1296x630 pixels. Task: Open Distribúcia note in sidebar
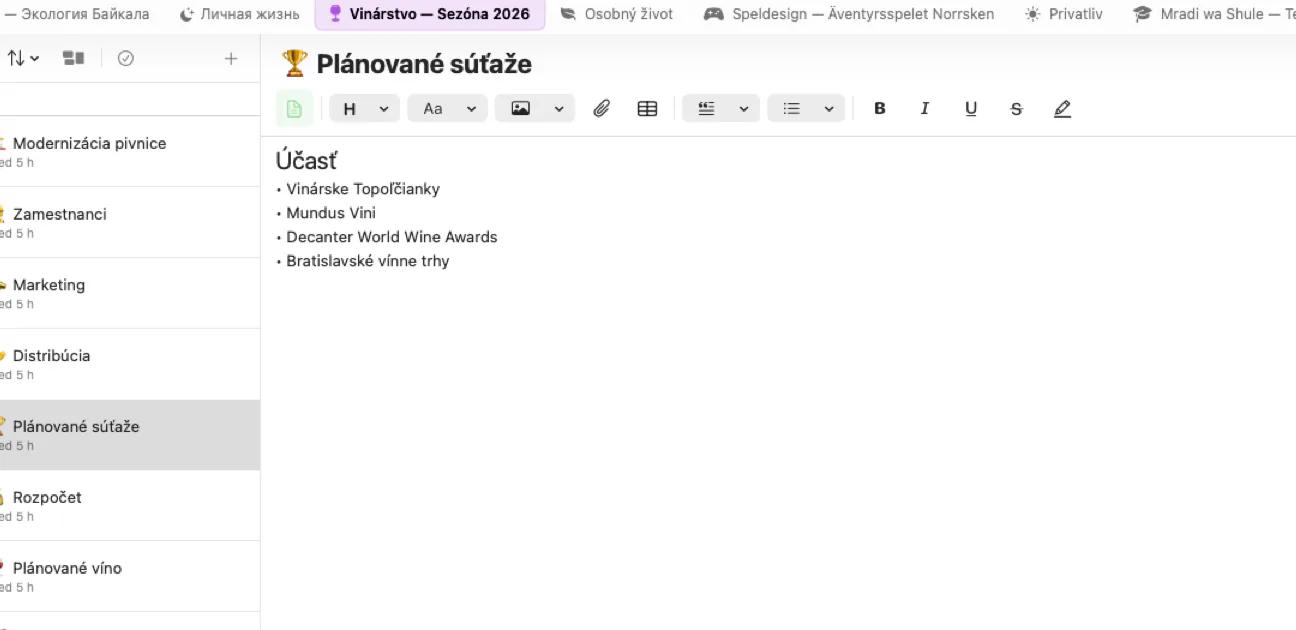pos(130,364)
